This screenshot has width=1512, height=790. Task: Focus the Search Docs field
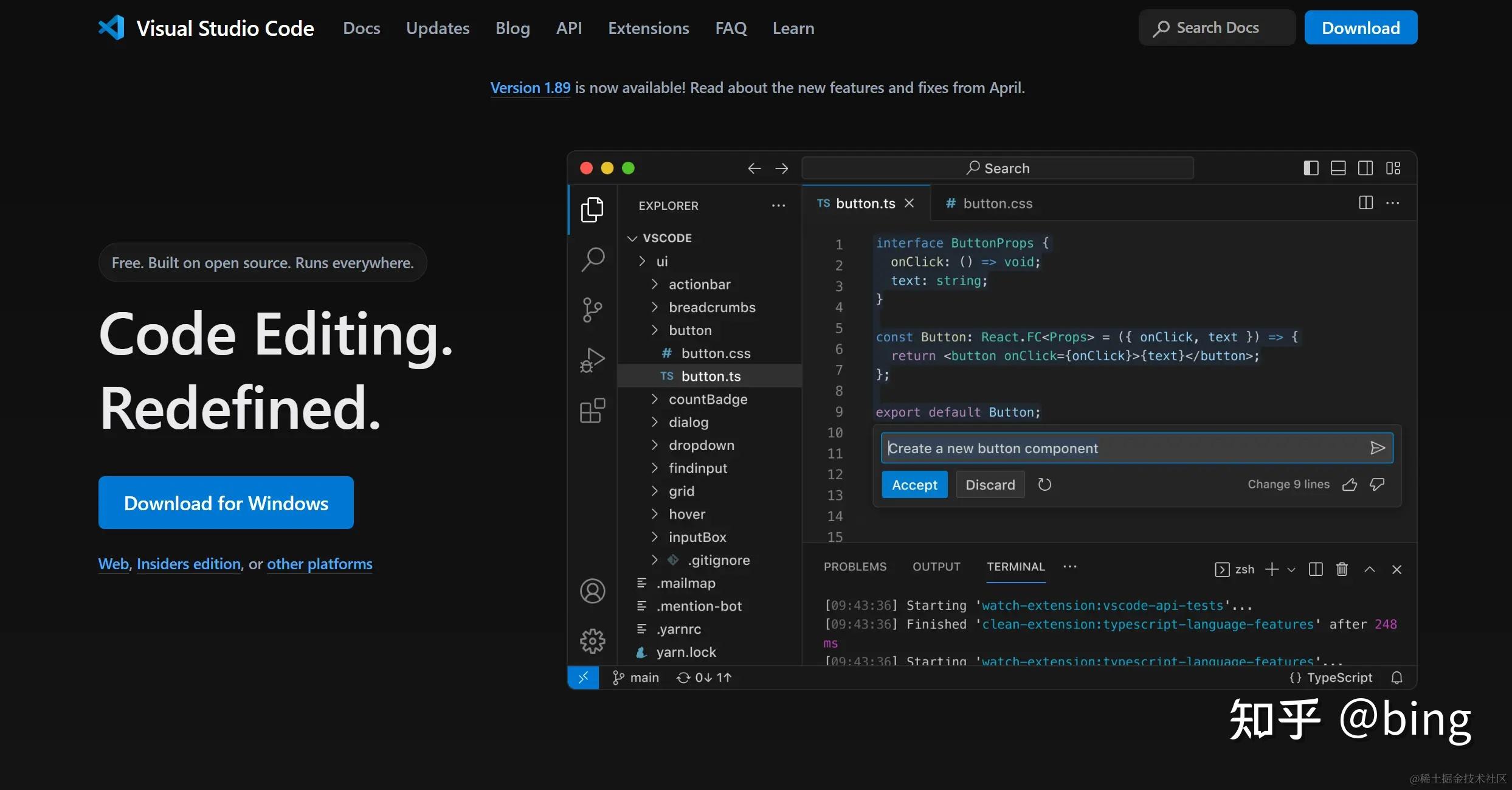tap(1217, 27)
